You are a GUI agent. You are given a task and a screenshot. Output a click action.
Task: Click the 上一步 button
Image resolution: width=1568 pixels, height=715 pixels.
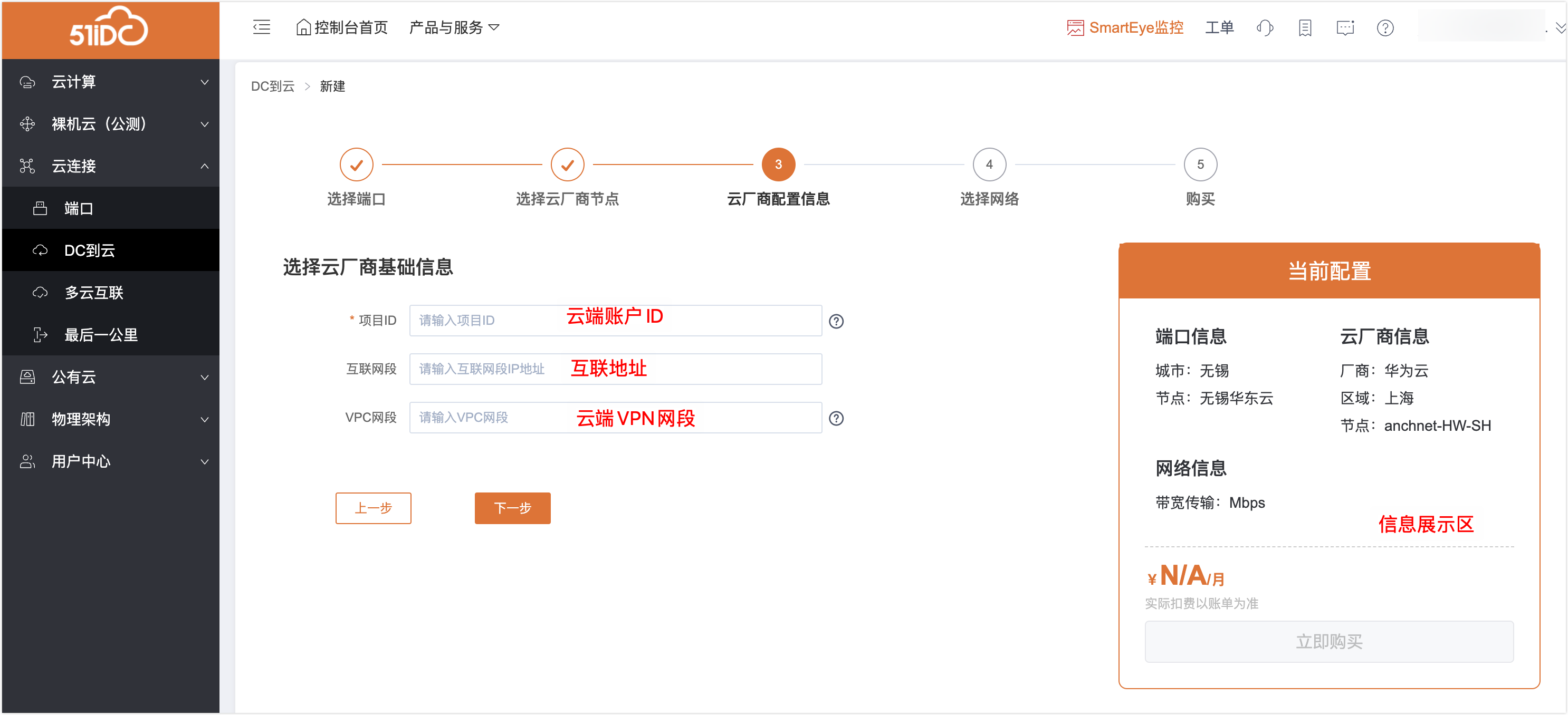[373, 508]
